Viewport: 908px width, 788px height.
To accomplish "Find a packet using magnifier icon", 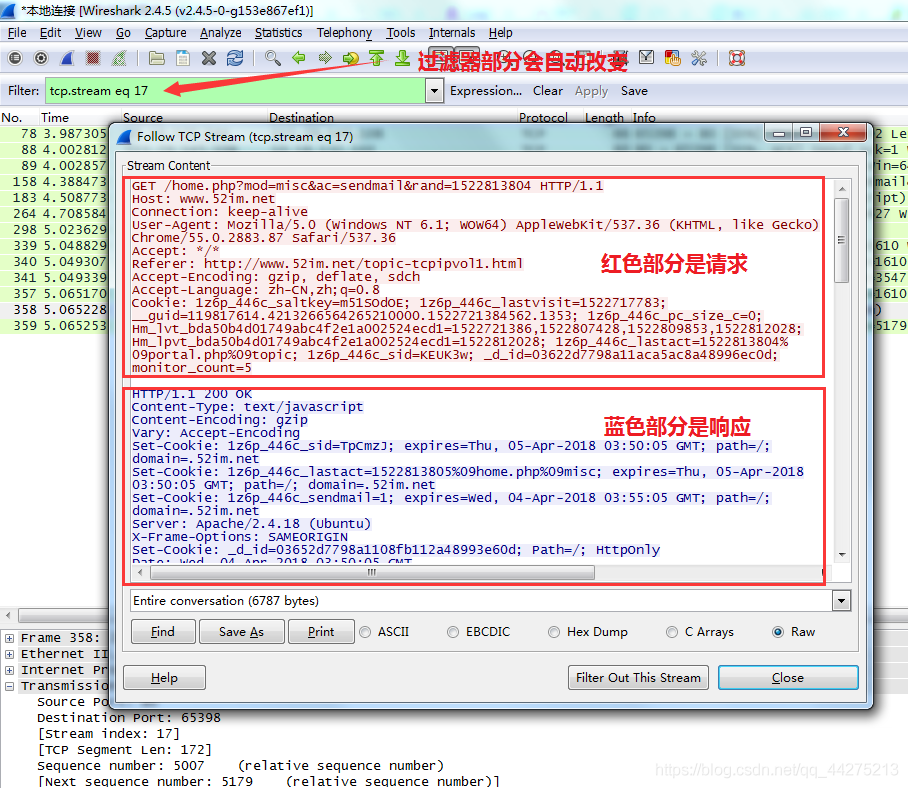I will (x=273, y=58).
